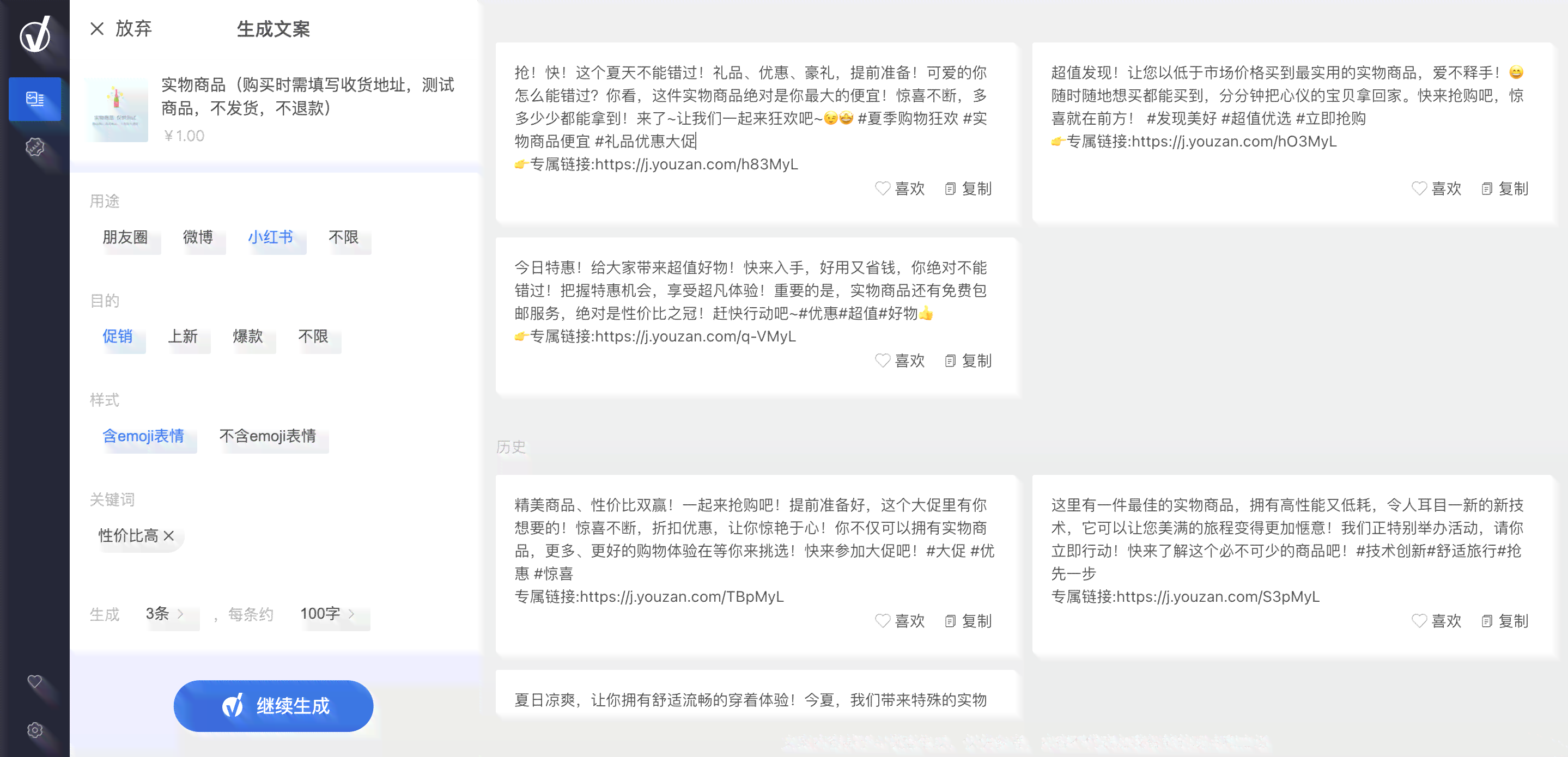Remove the 性价比高 keyword tag
The height and width of the screenshot is (757, 1568).
(x=168, y=535)
